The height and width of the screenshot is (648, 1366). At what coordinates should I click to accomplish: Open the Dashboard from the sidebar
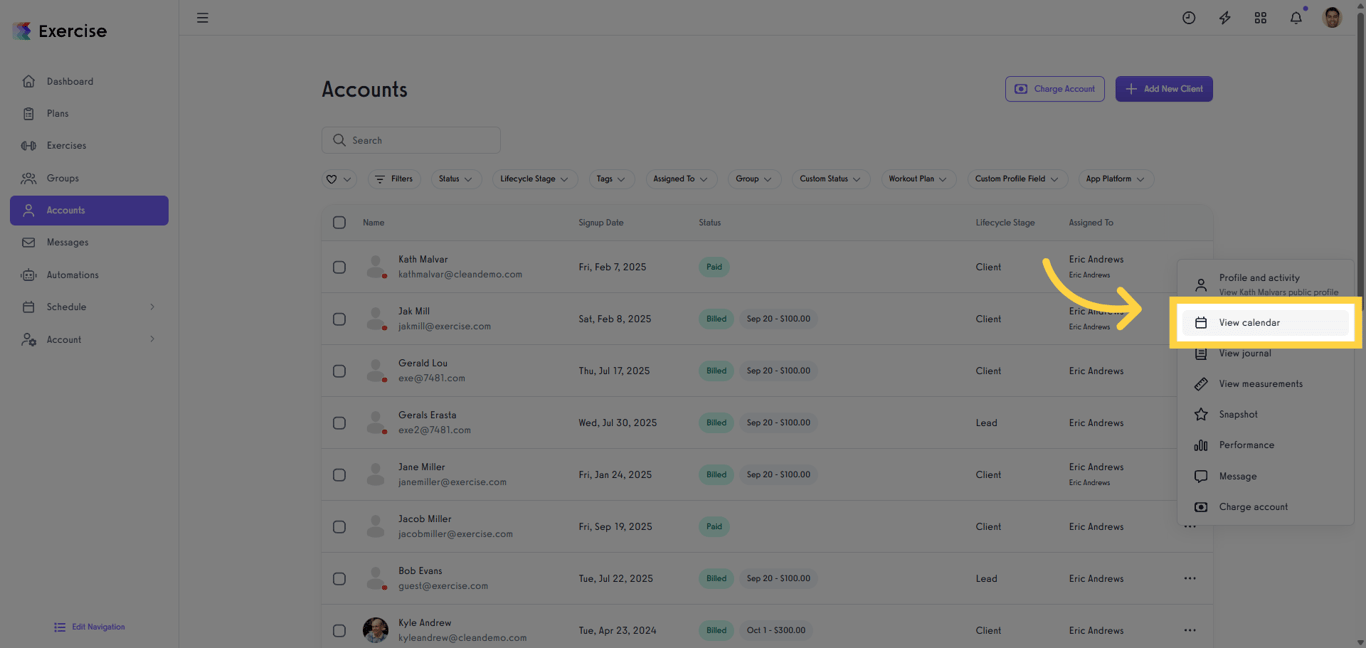[70, 81]
